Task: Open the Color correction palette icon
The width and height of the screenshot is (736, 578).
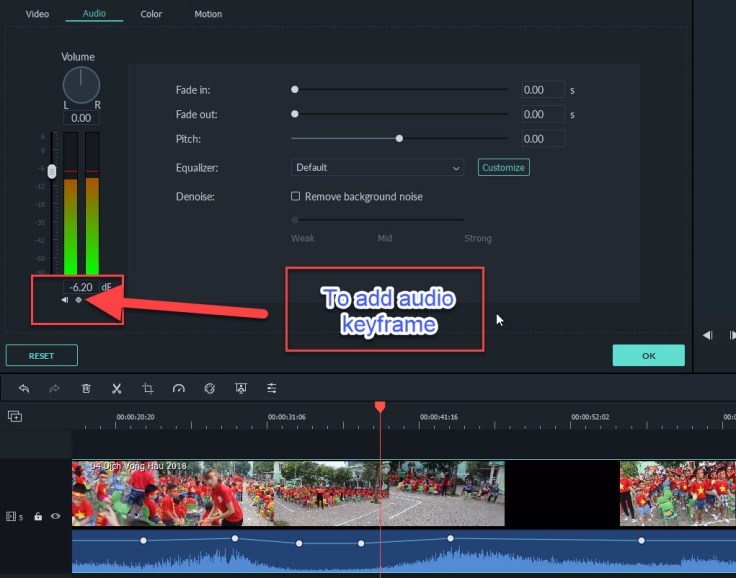Action: [x=210, y=388]
